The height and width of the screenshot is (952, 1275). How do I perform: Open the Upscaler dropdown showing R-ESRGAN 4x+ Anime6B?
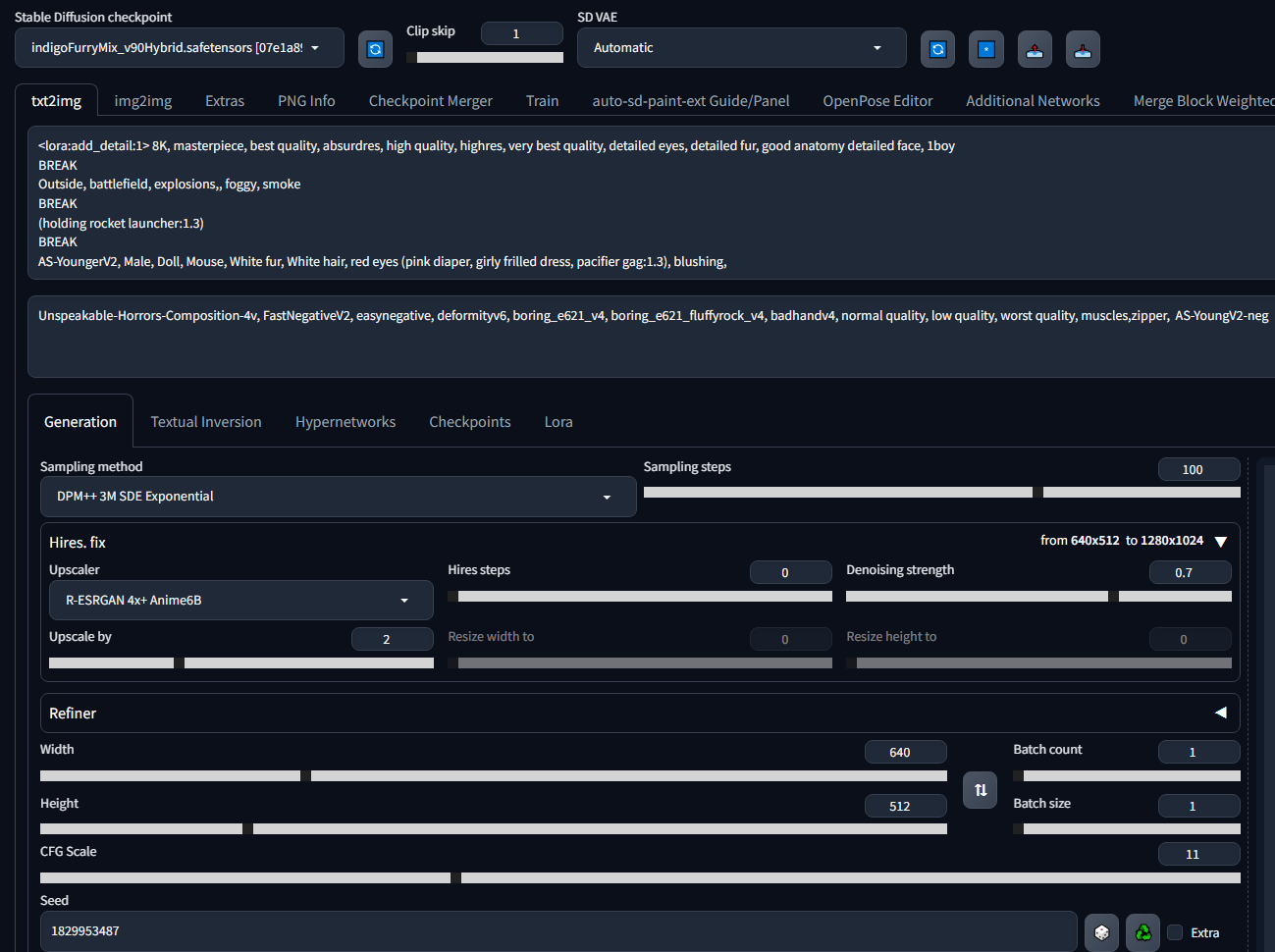click(240, 601)
